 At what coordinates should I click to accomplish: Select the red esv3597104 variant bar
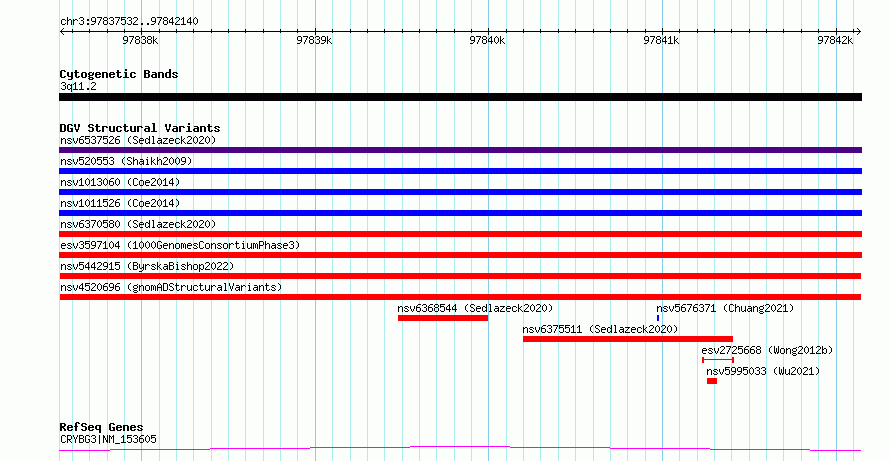[460, 255]
